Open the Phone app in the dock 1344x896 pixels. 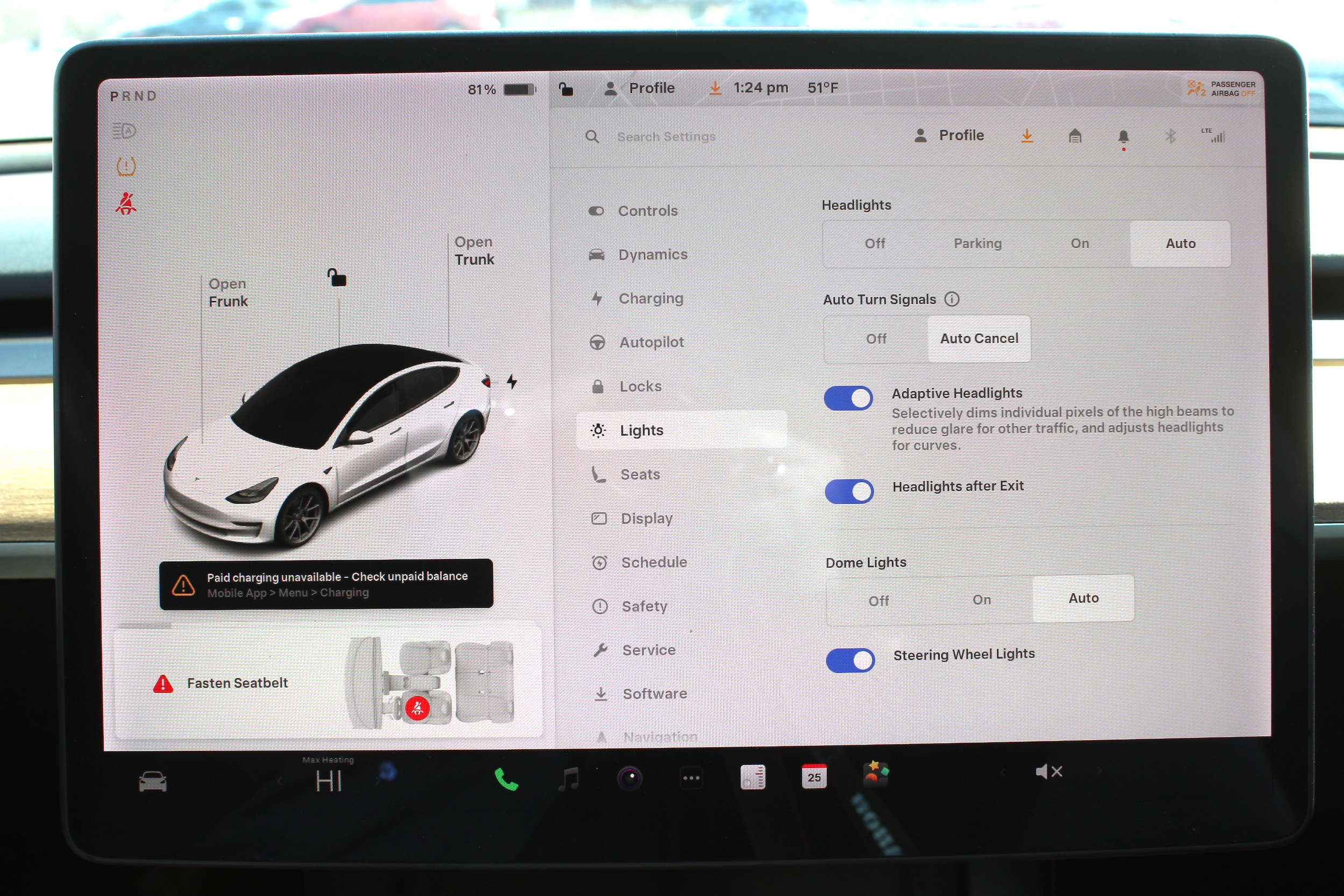click(x=506, y=779)
